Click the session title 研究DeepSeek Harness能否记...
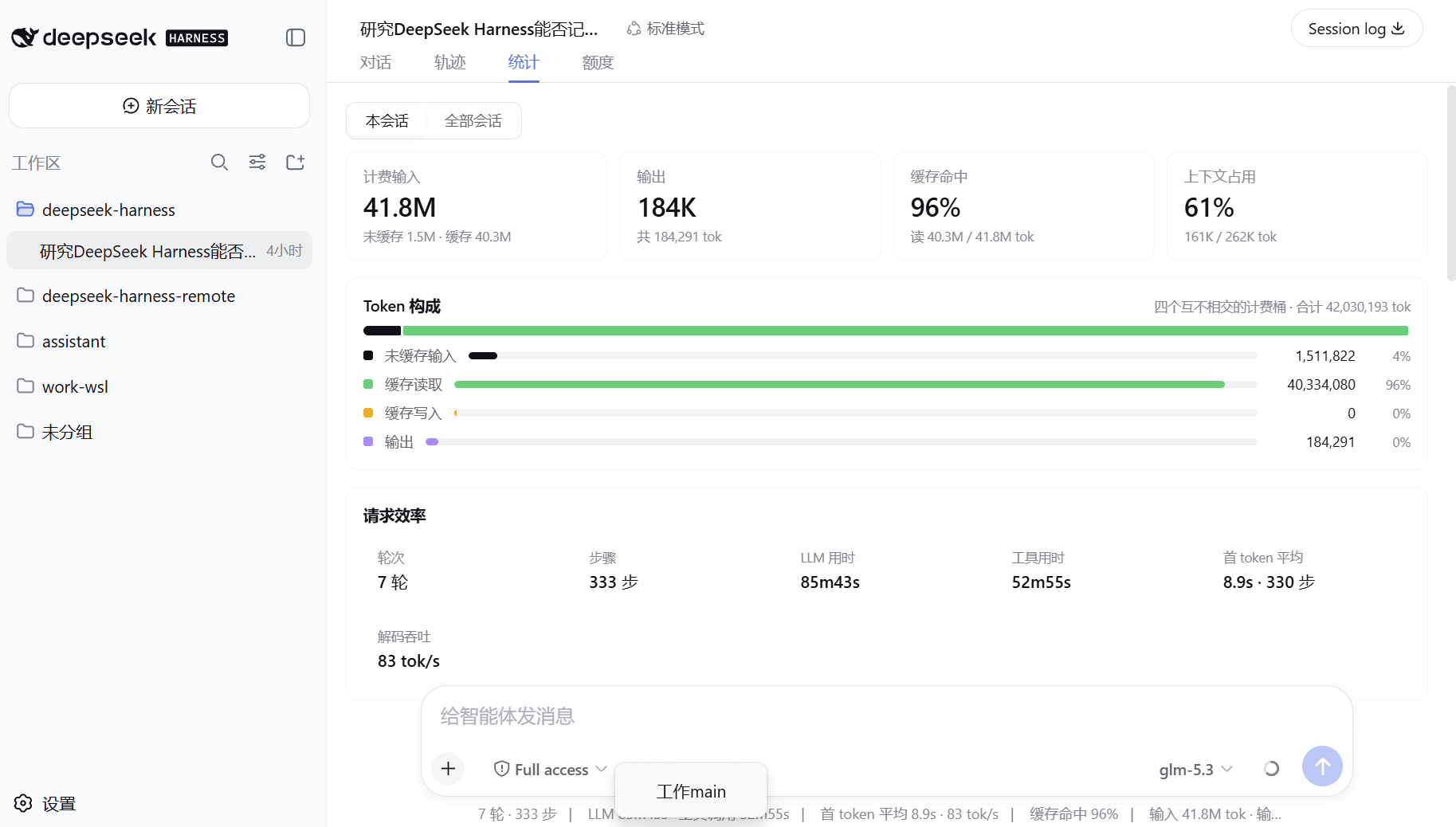Image resolution: width=1456 pixels, height=827 pixels. pos(479,29)
